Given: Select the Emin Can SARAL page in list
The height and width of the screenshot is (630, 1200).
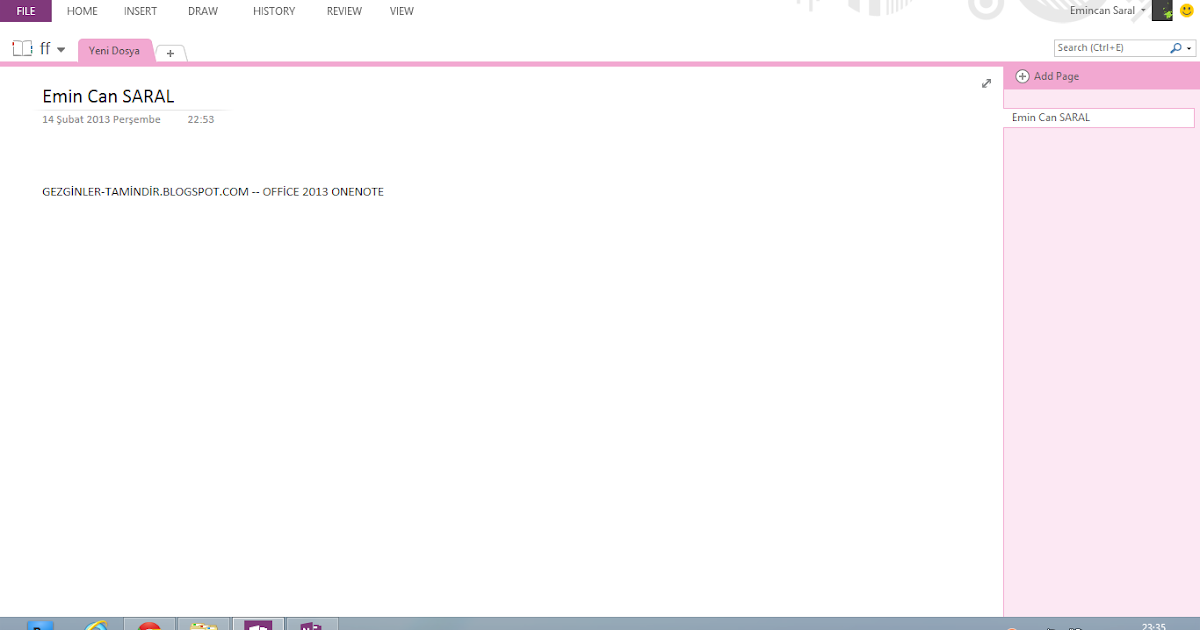Looking at the screenshot, I should [1099, 118].
